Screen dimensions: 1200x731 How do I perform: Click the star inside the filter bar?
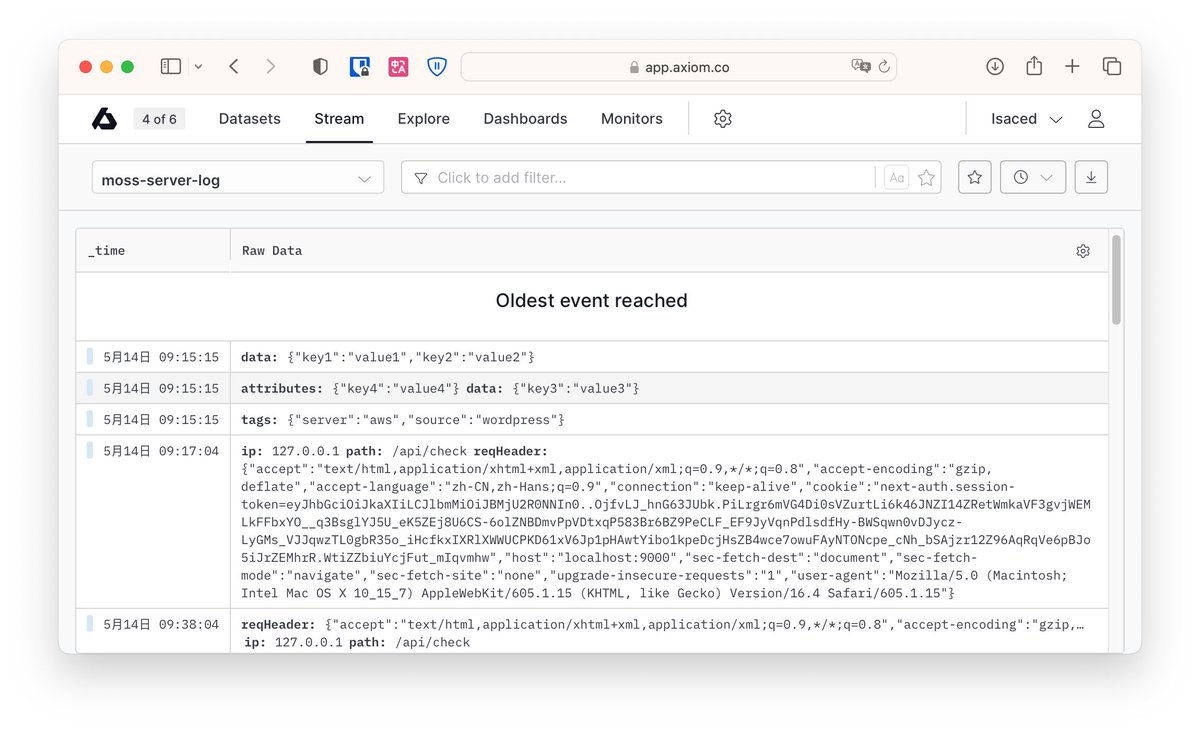(927, 178)
